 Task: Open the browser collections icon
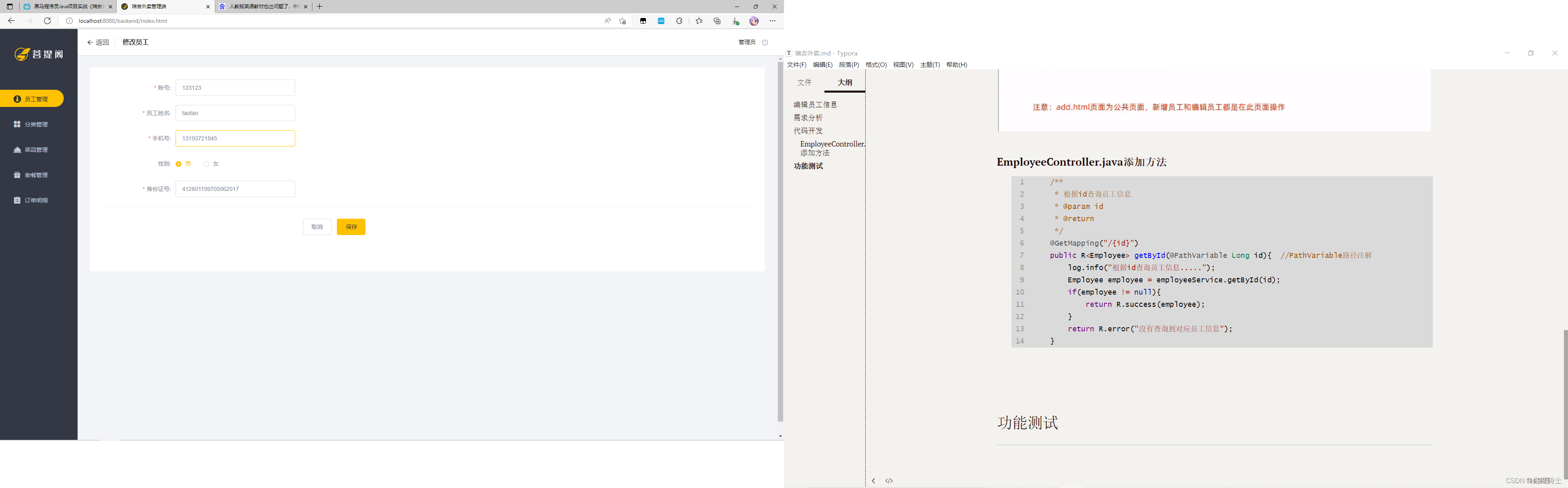pyautogui.click(x=717, y=21)
